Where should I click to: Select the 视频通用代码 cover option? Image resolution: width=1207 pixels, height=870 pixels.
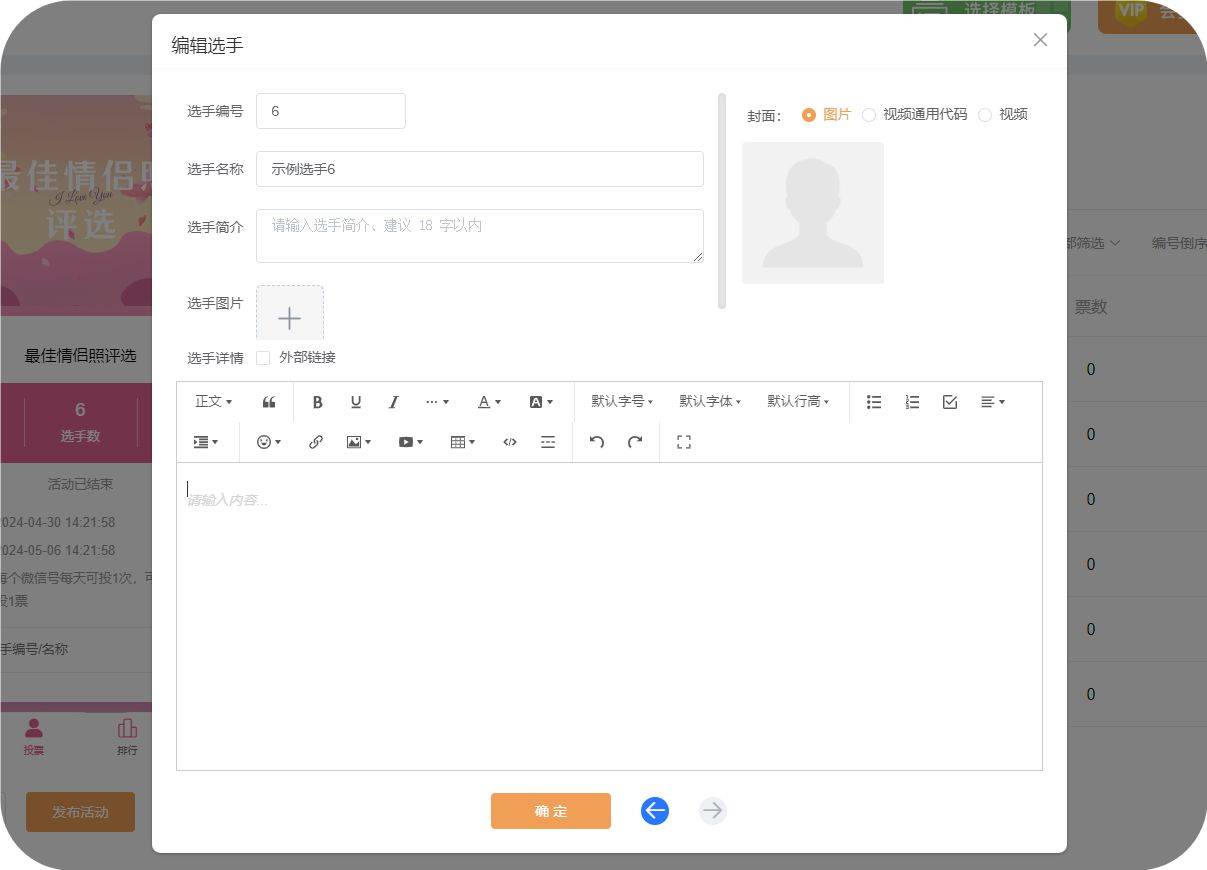(x=869, y=115)
